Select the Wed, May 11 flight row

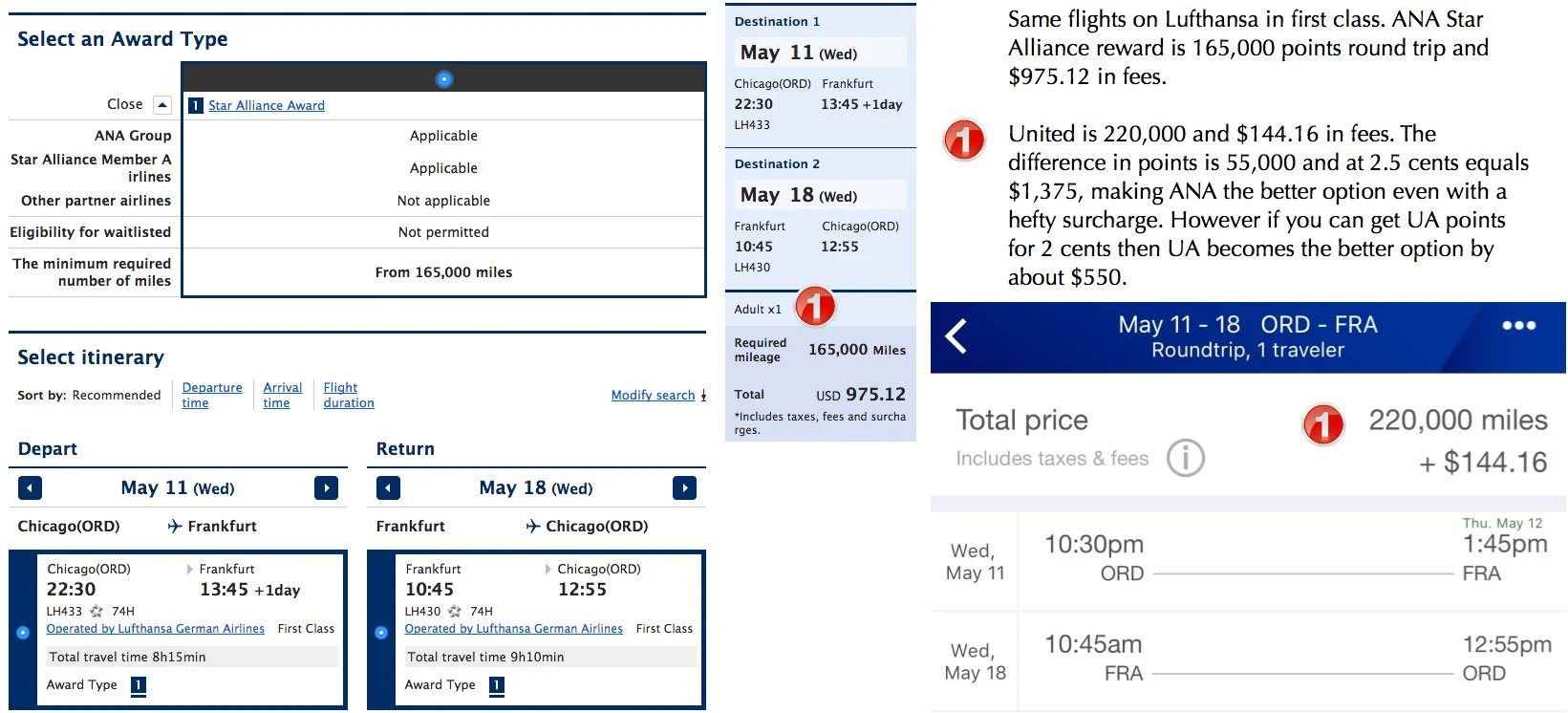click(x=1248, y=561)
